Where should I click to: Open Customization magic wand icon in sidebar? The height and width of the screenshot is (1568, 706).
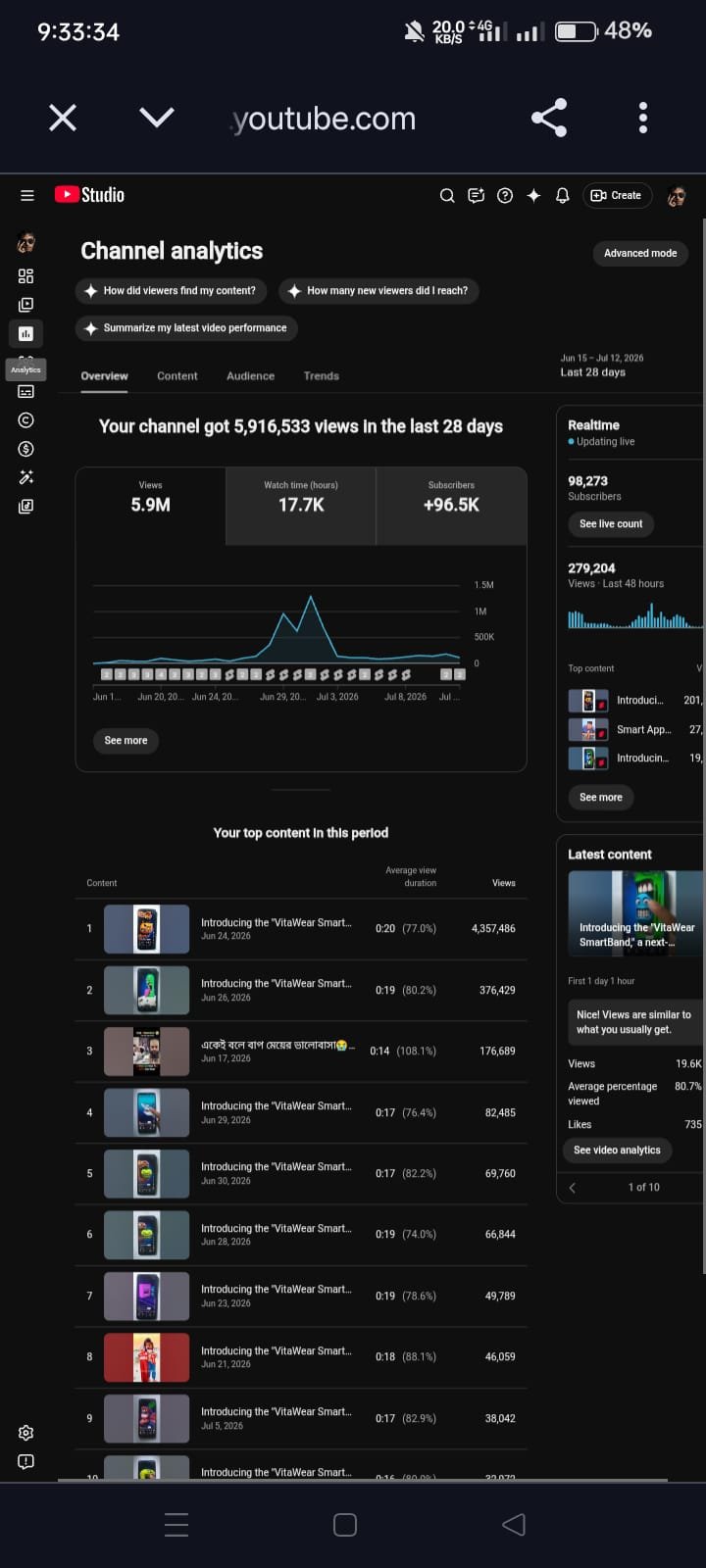[x=26, y=477]
